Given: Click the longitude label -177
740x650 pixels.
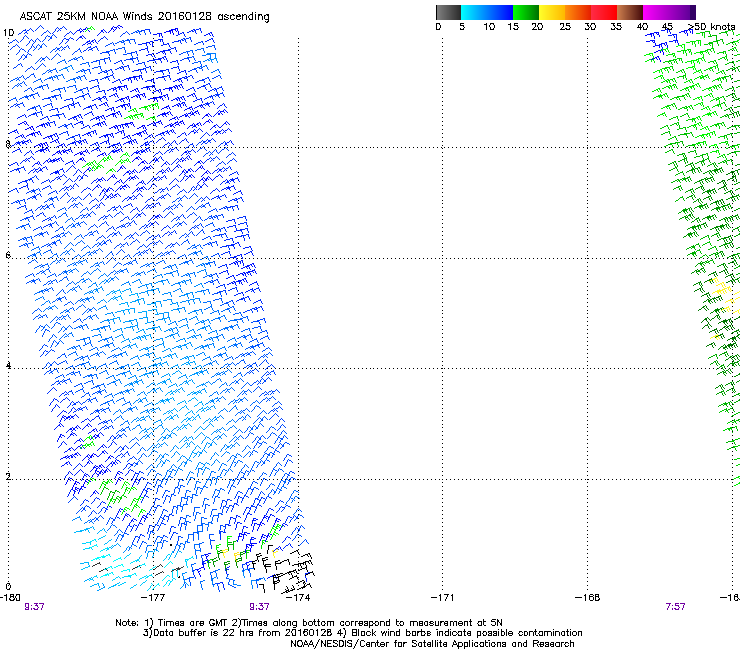Looking at the screenshot, I should coord(153,598).
